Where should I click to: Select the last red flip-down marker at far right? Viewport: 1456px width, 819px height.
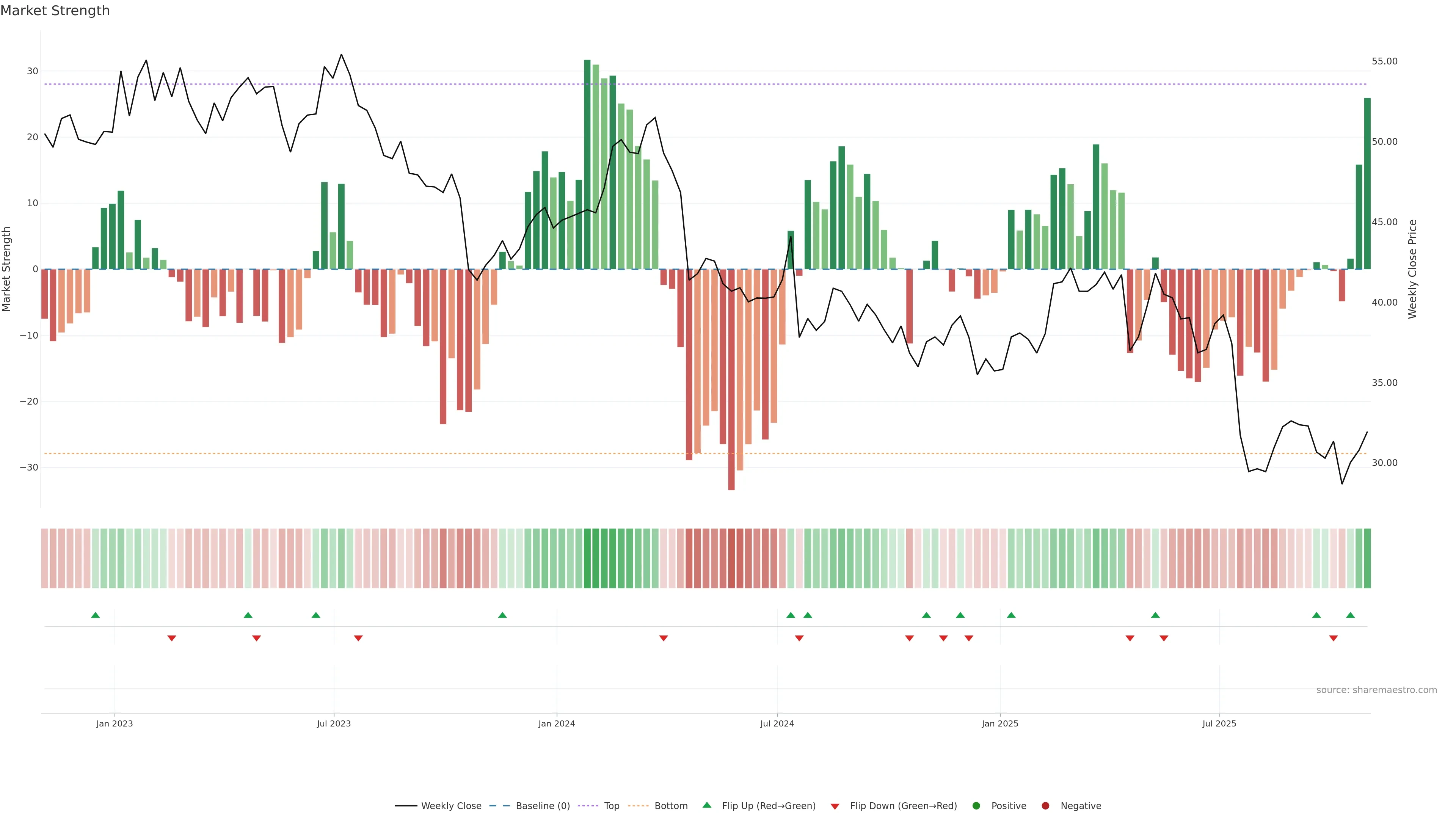coord(1334,638)
